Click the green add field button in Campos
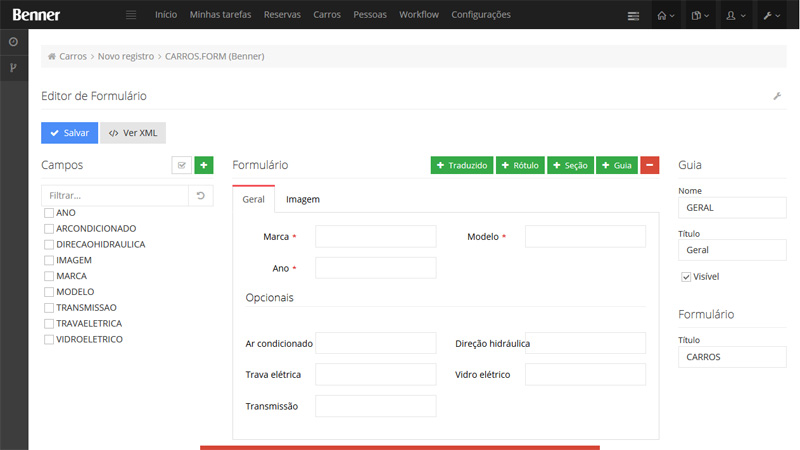Viewport: 800px width, 450px height. point(204,165)
